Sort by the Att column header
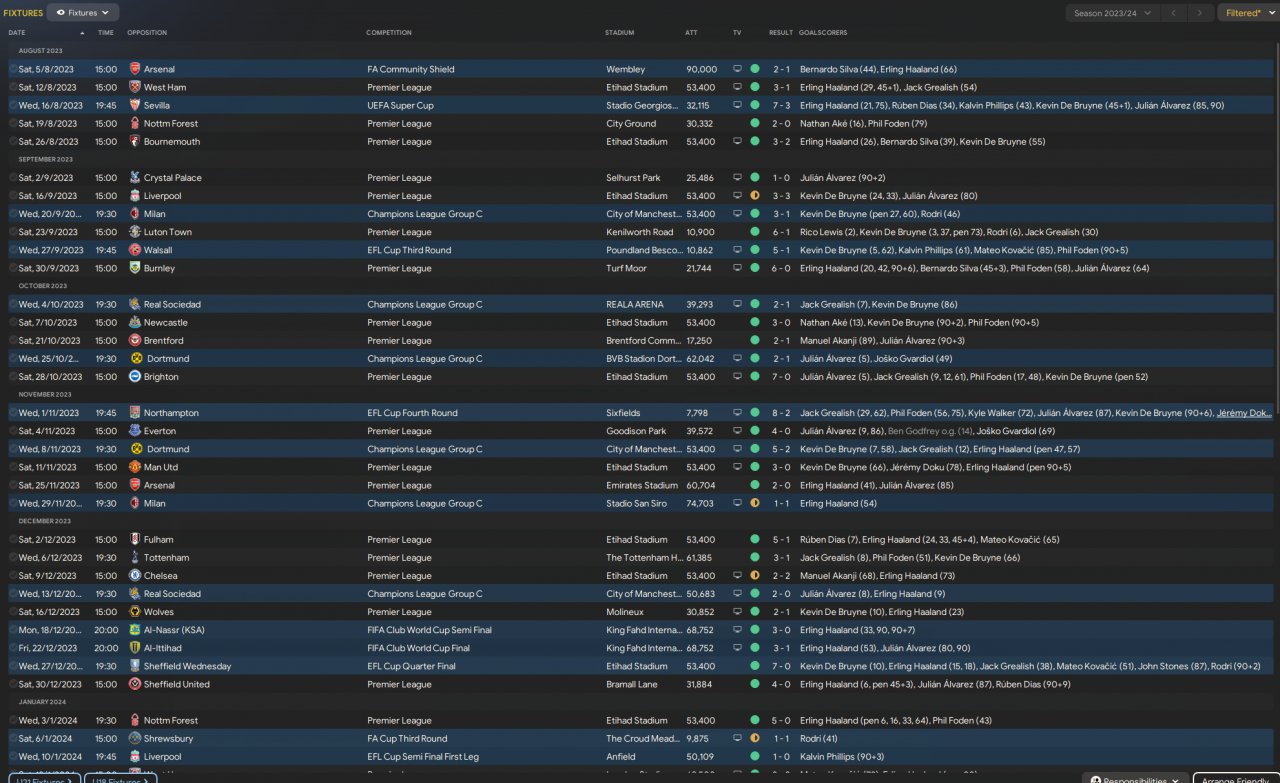 click(x=691, y=33)
